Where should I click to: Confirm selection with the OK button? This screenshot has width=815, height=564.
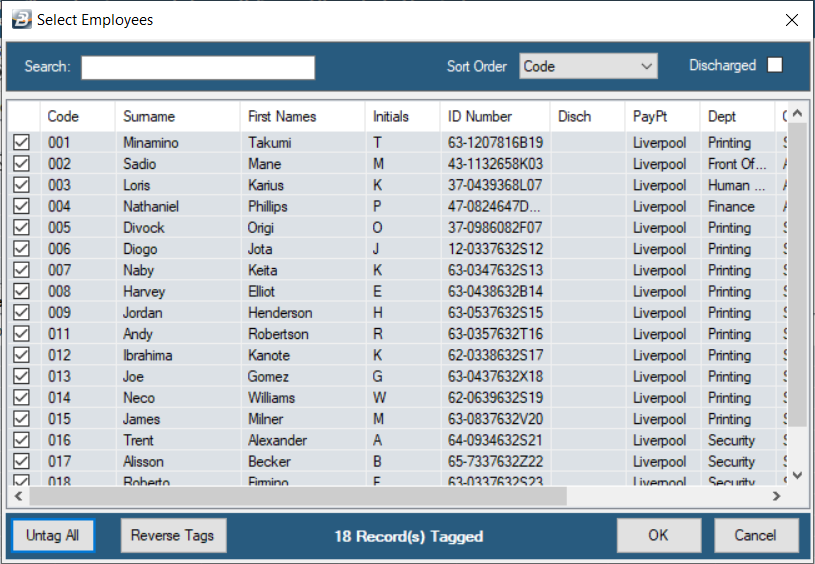(x=659, y=535)
